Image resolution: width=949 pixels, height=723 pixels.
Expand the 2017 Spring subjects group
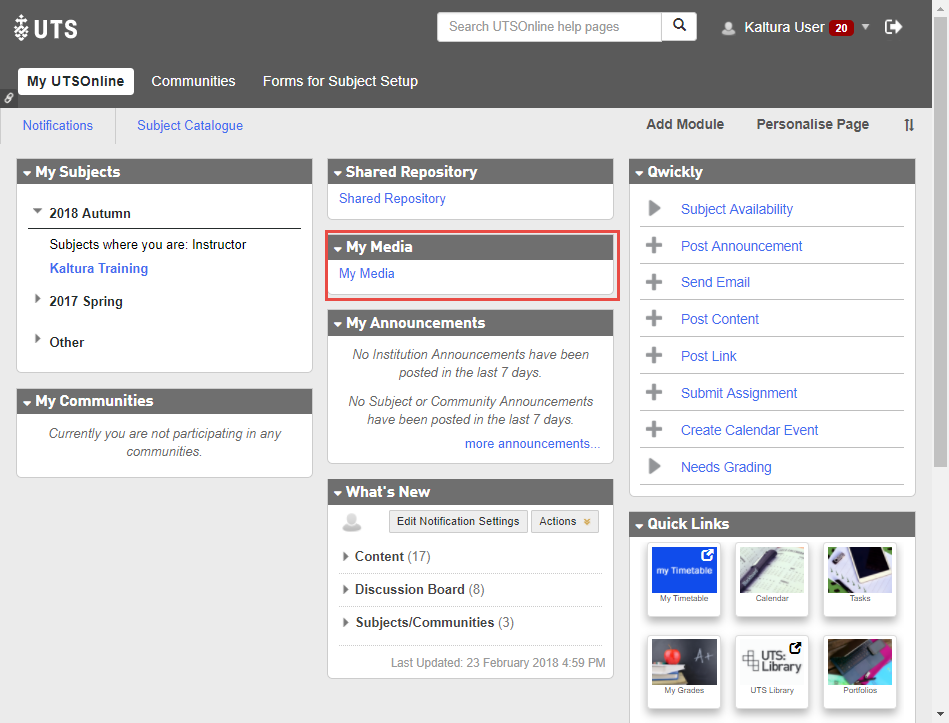(x=38, y=300)
